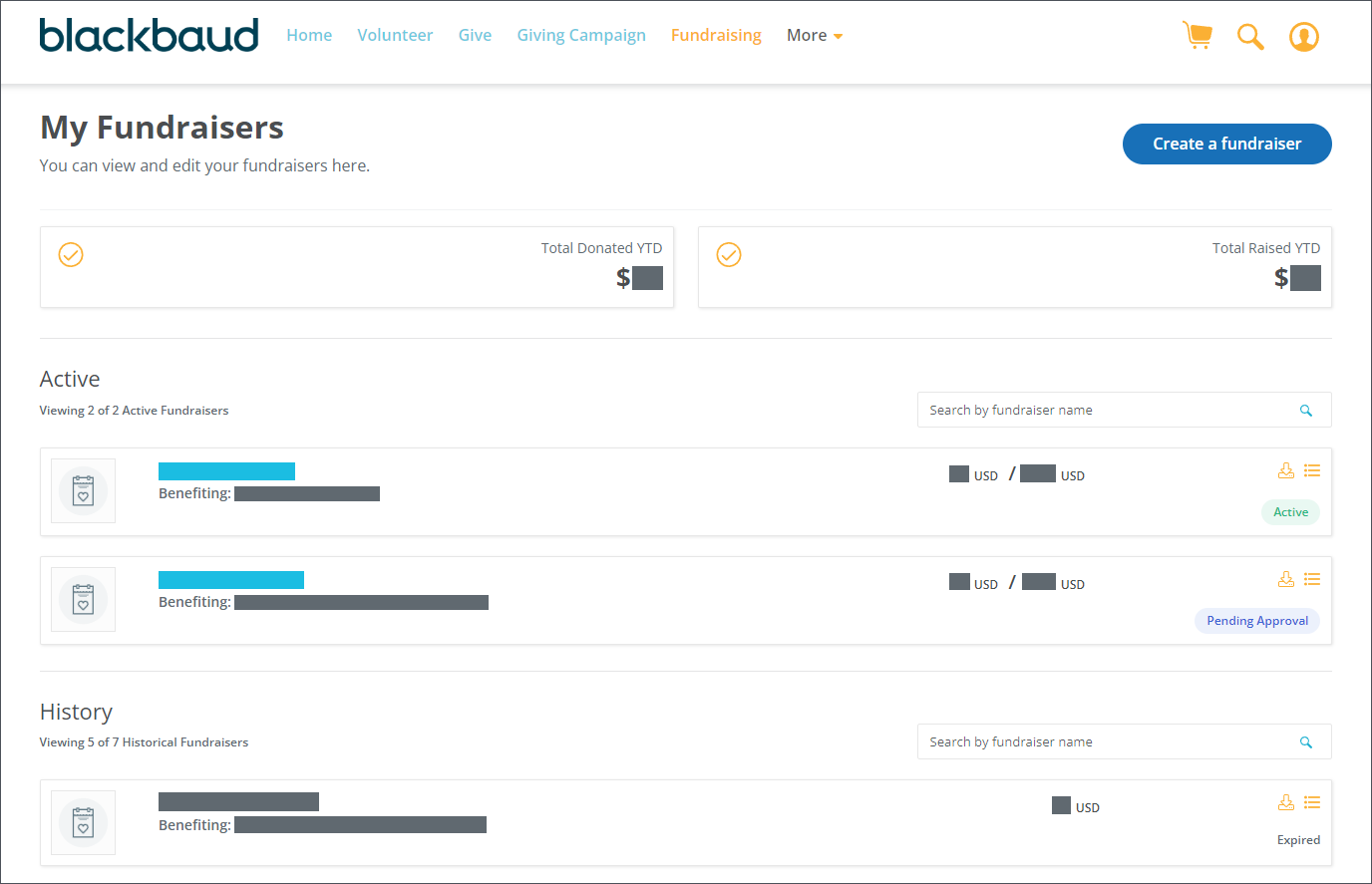Open list icon on the Expired fundraiser
Image resolution: width=1372 pixels, height=884 pixels.
coord(1312,802)
